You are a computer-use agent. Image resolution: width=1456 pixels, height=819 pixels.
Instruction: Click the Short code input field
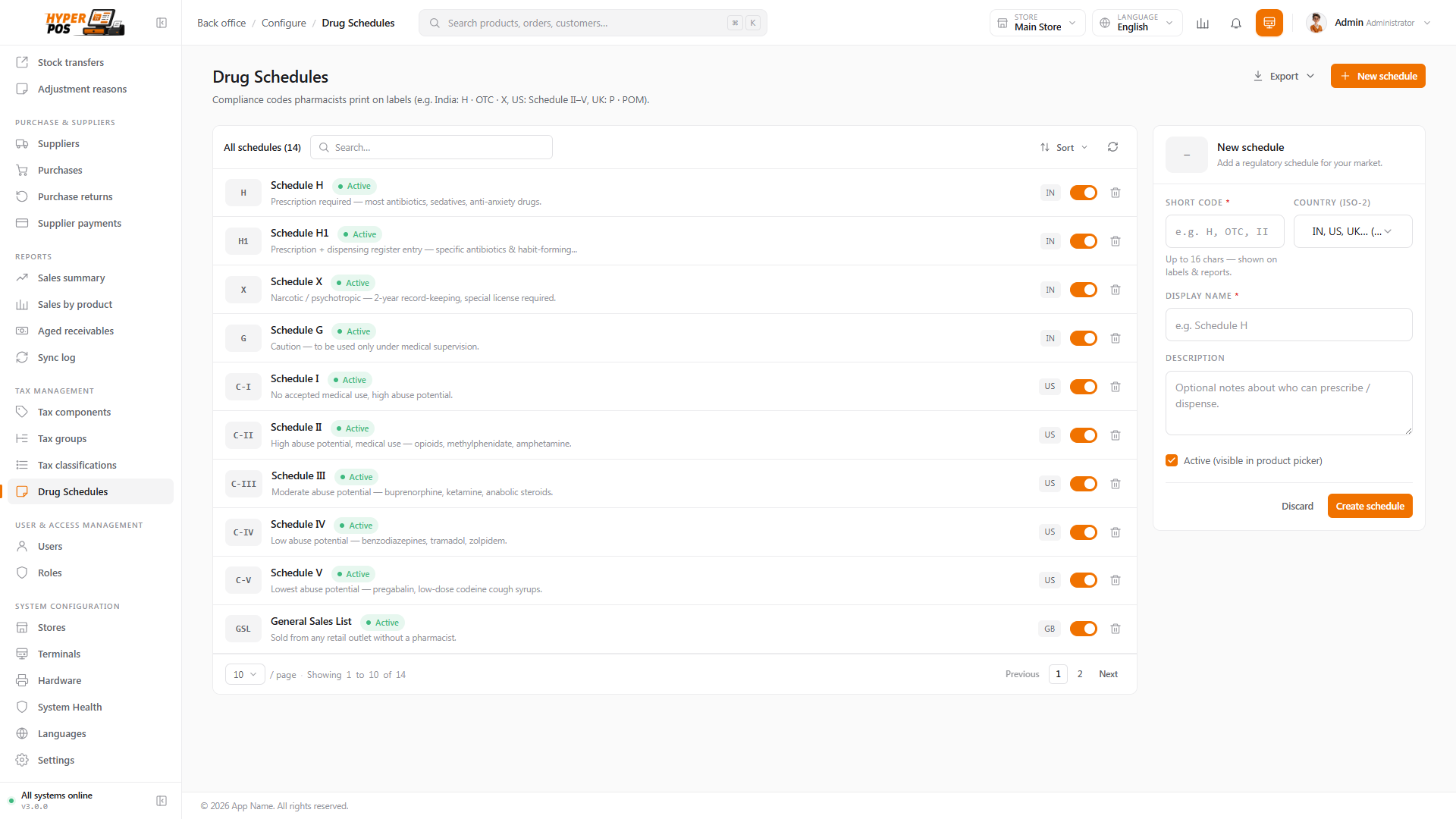pyautogui.click(x=1225, y=231)
